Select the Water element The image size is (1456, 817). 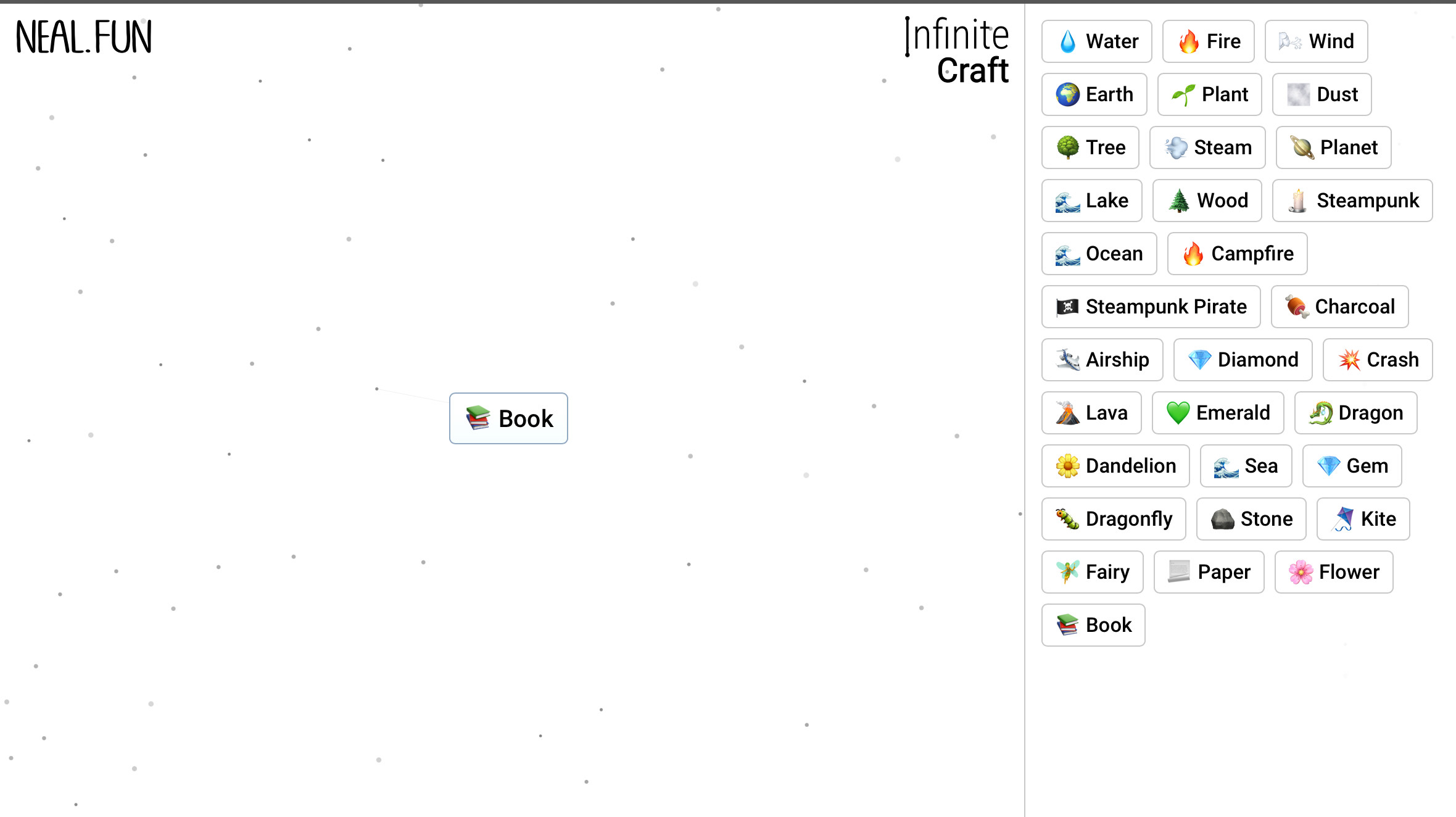(1096, 41)
